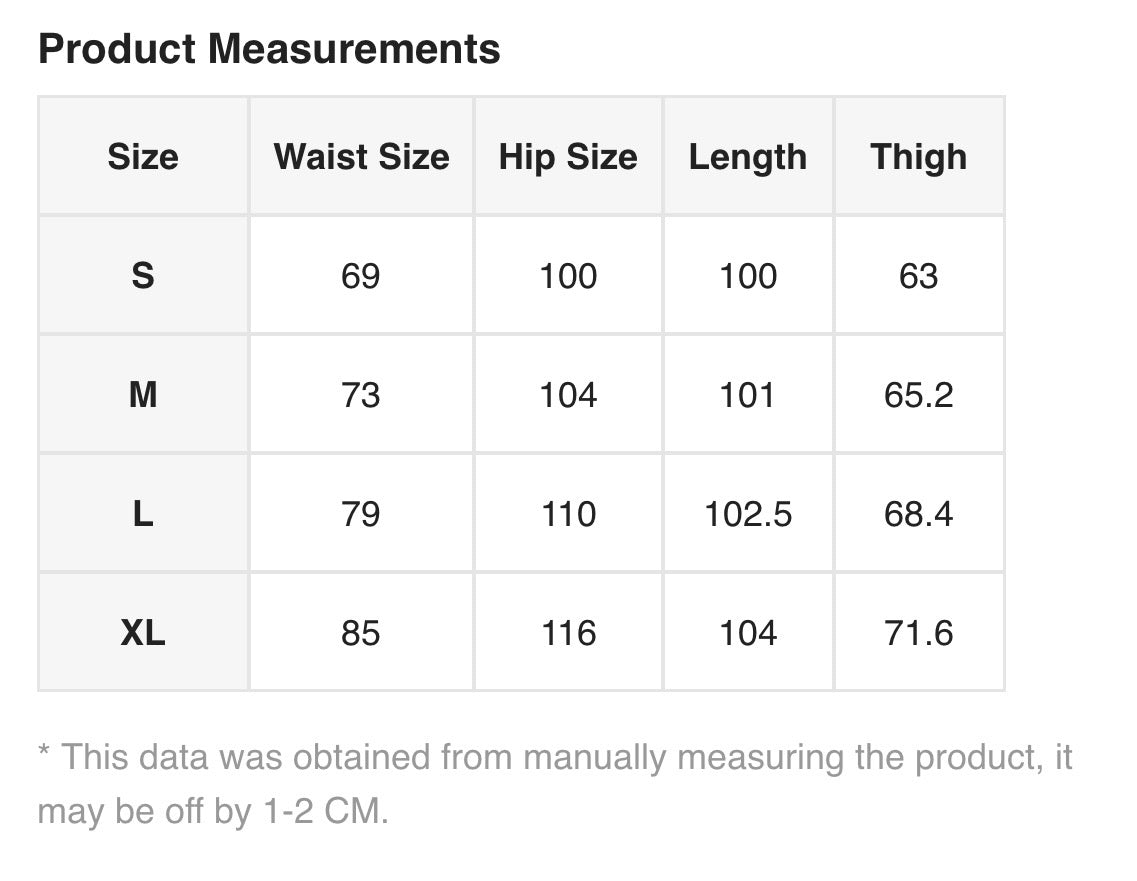Click hip value 116 for size XL

point(568,633)
